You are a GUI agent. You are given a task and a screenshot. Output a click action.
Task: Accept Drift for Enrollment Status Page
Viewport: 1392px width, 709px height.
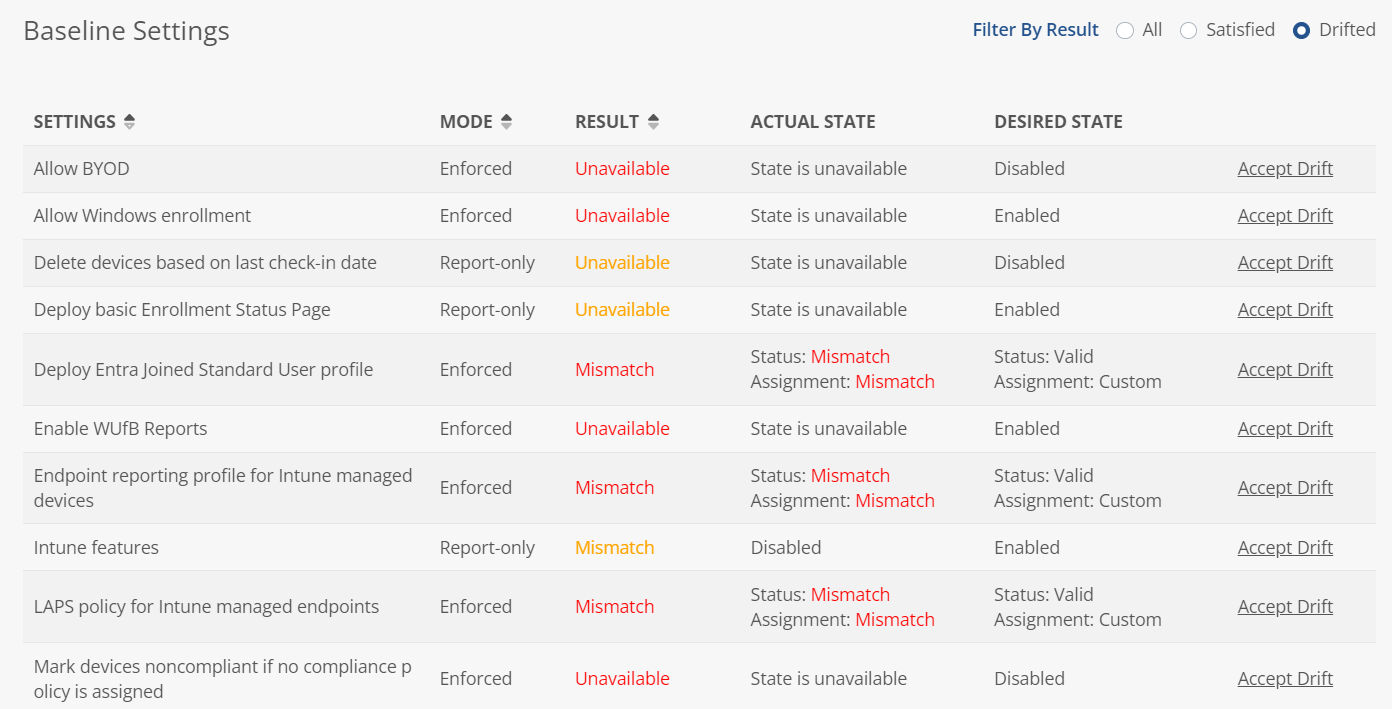(x=1285, y=310)
